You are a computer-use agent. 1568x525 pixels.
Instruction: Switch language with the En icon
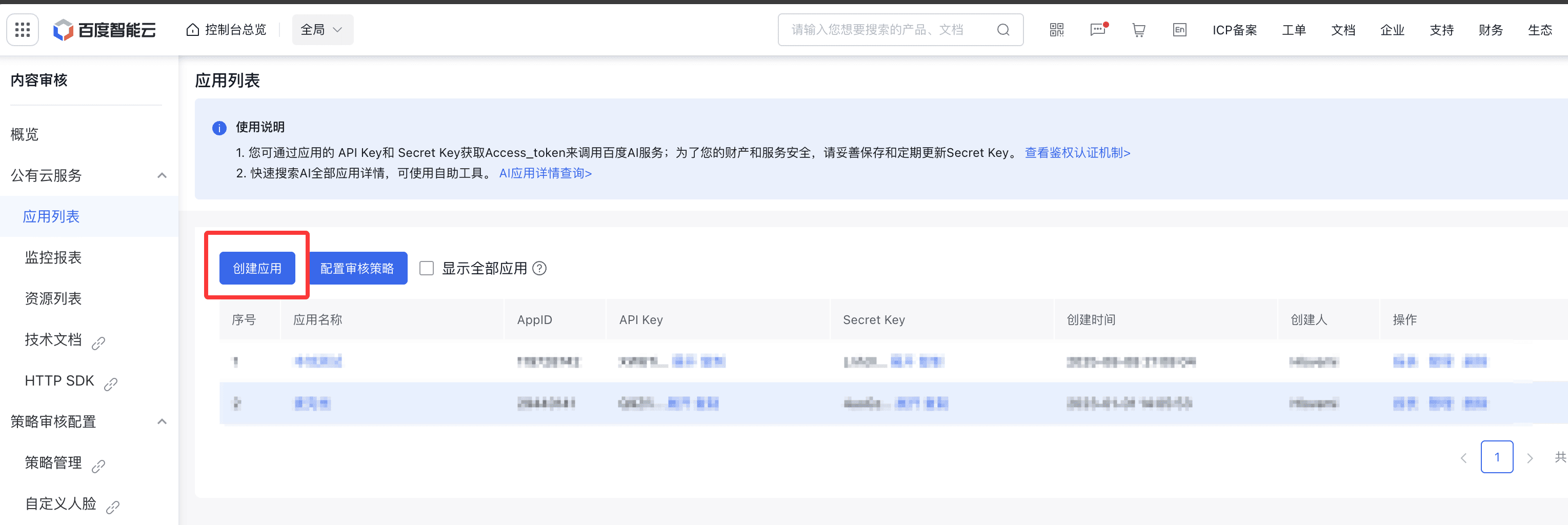point(1179,30)
